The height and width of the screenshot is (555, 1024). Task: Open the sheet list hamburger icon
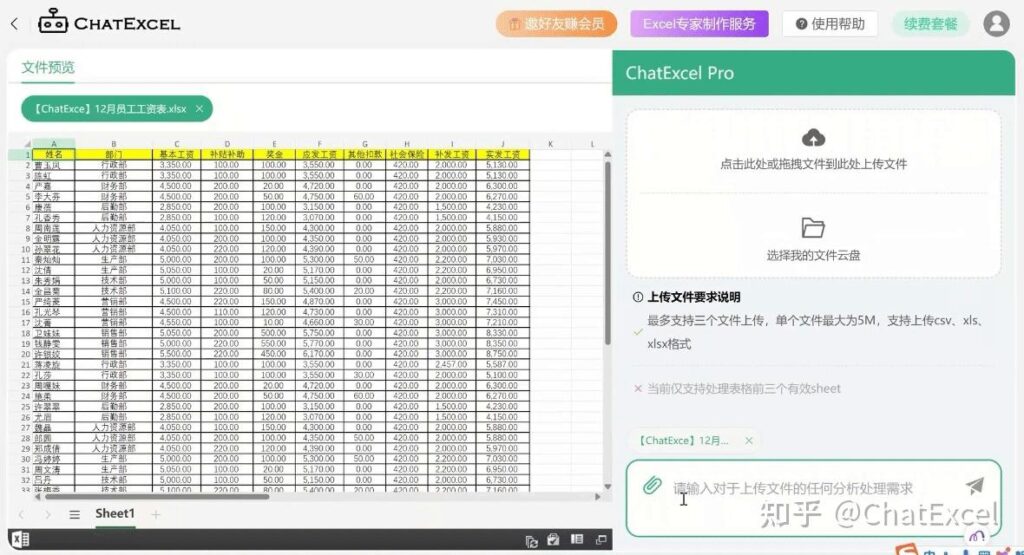click(x=74, y=515)
